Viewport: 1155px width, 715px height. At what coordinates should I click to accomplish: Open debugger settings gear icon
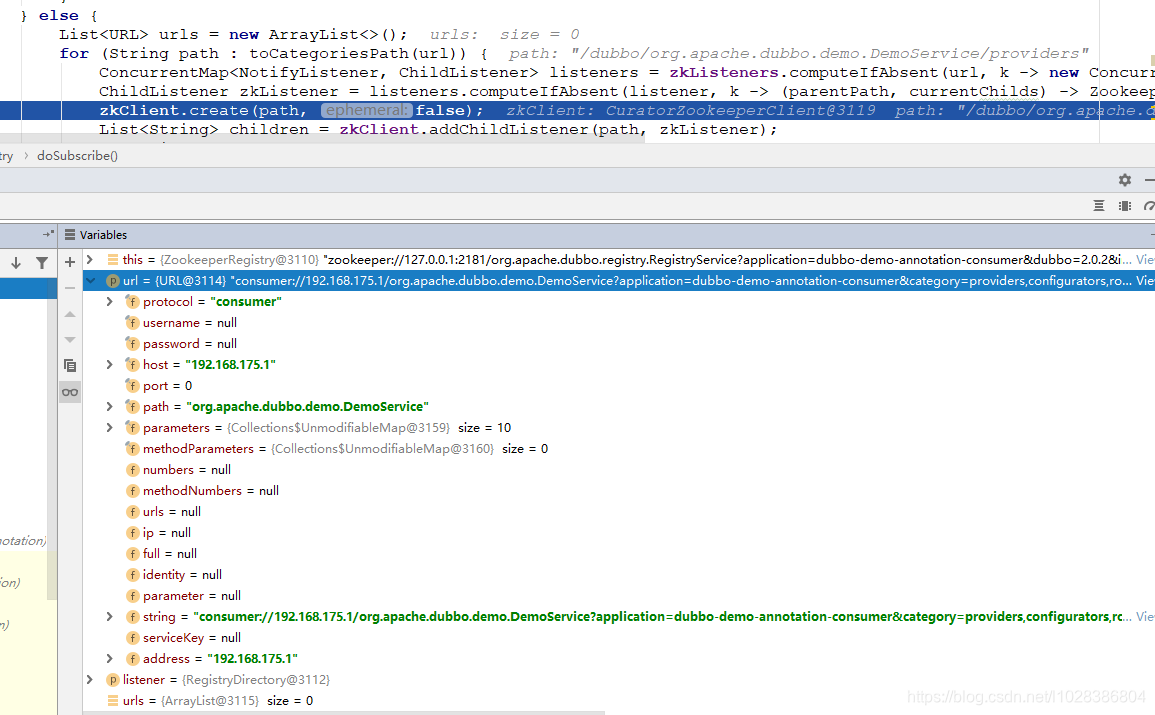(x=1124, y=180)
